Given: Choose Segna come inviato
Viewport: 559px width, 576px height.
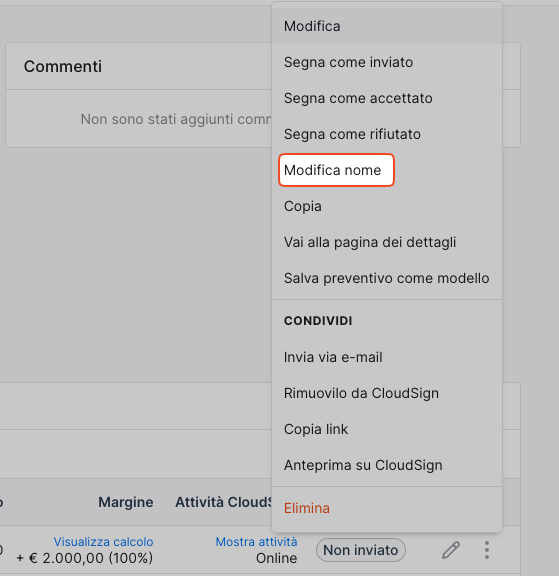Looking at the screenshot, I should click(x=387, y=62).
